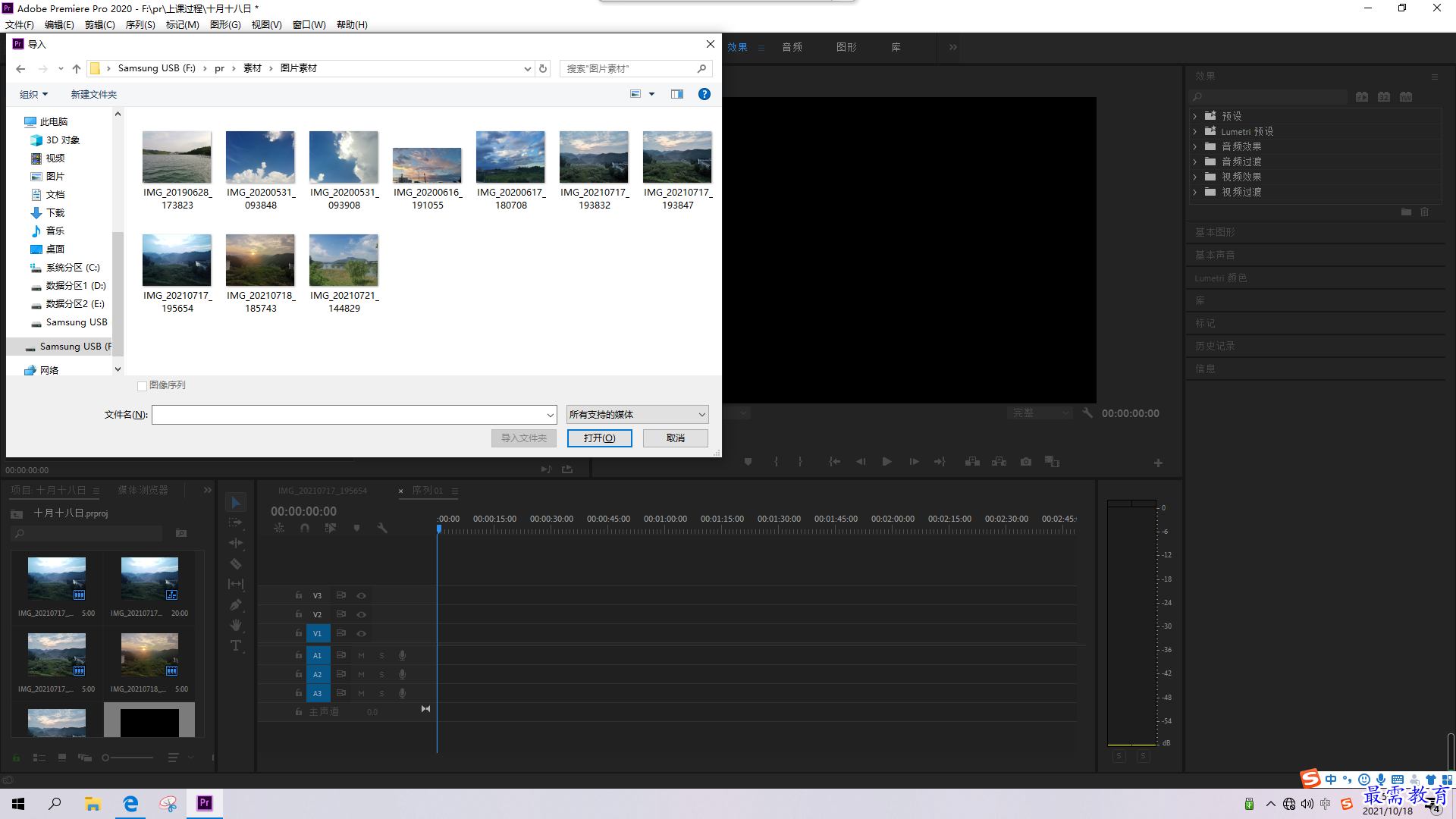Open the 序列(S) menu
This screenshot has width=1456, height=819.
coord(140,25)
